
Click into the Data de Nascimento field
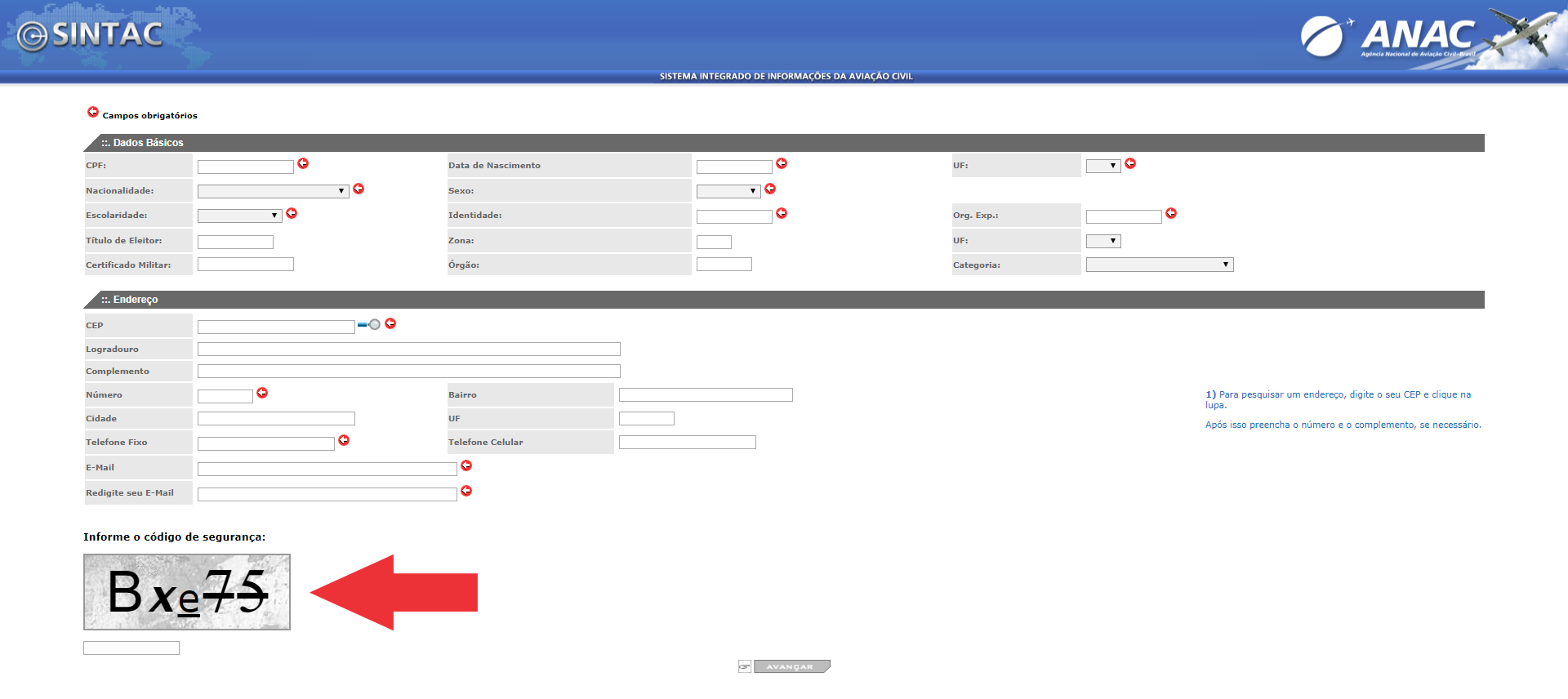pyautogui.click(x=733, y=167)
